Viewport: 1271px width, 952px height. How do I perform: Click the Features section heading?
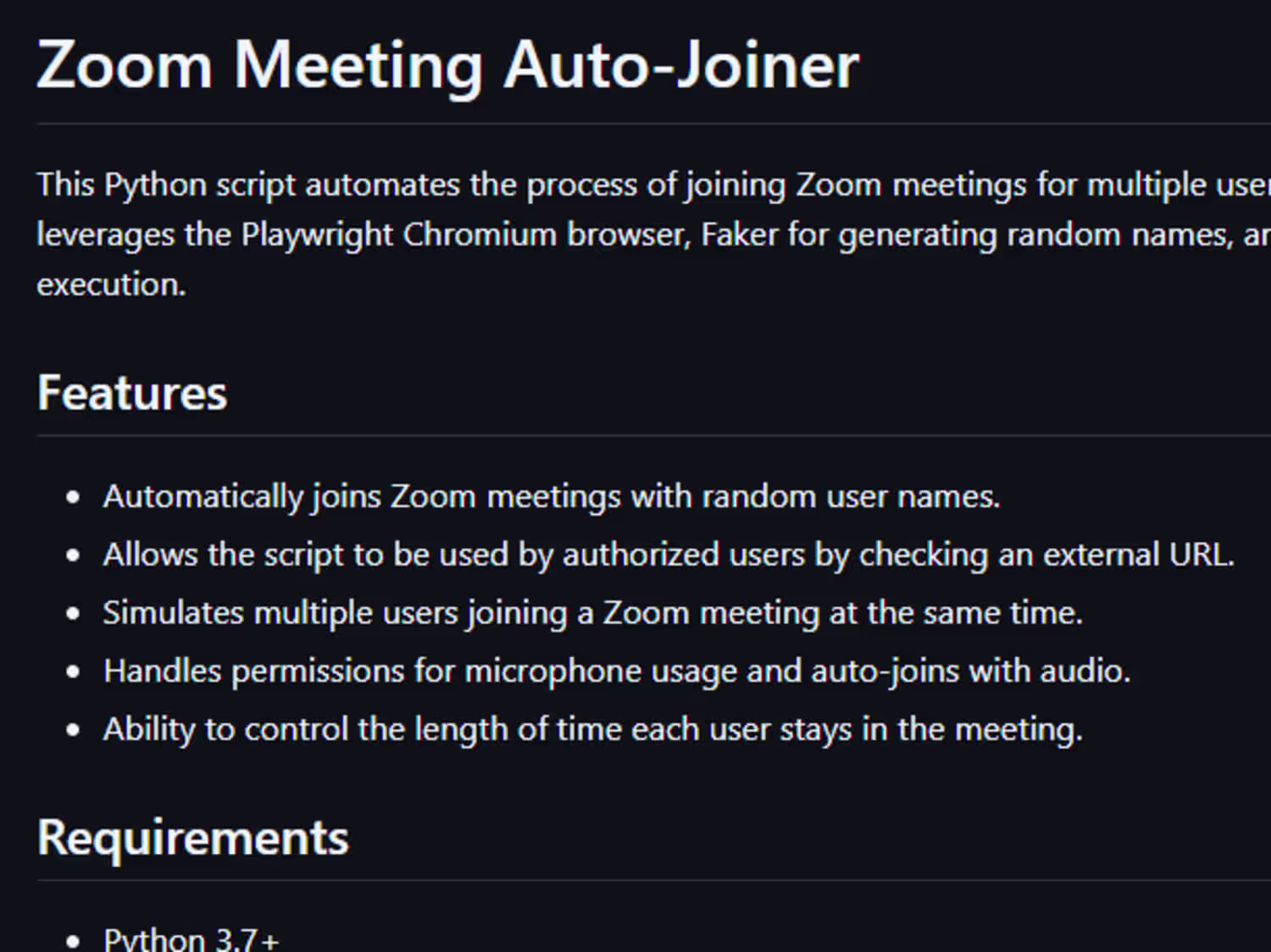132,393
